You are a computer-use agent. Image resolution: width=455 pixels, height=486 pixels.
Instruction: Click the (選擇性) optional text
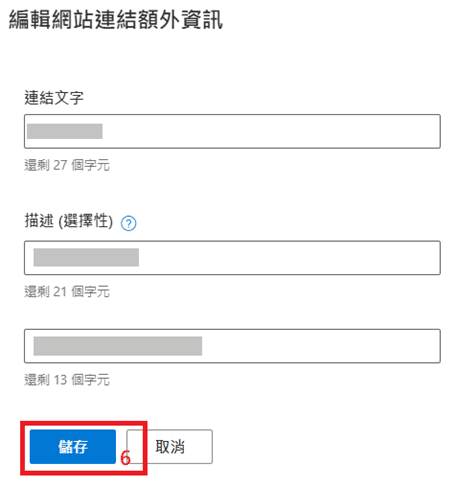click(x=86, y=221)
